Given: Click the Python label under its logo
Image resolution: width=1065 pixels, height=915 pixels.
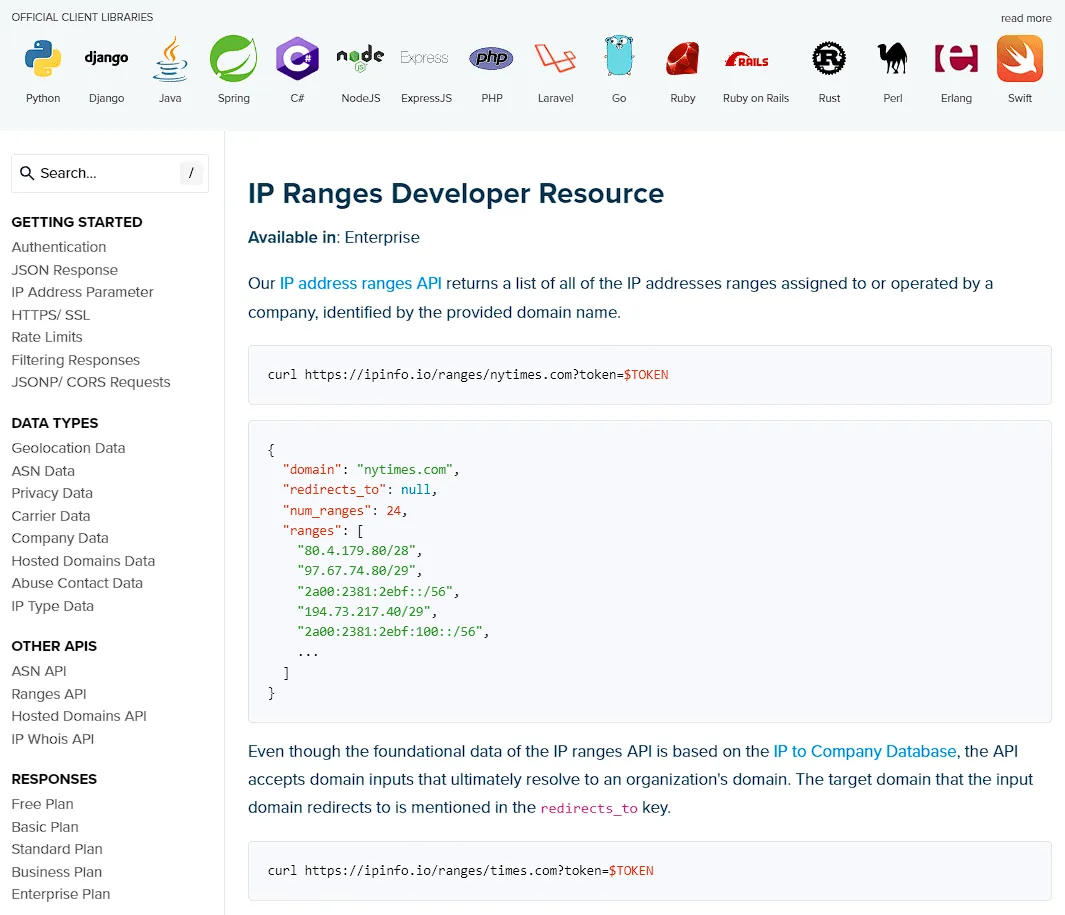Looking at the screenshot, I should [x=43, y=98].
